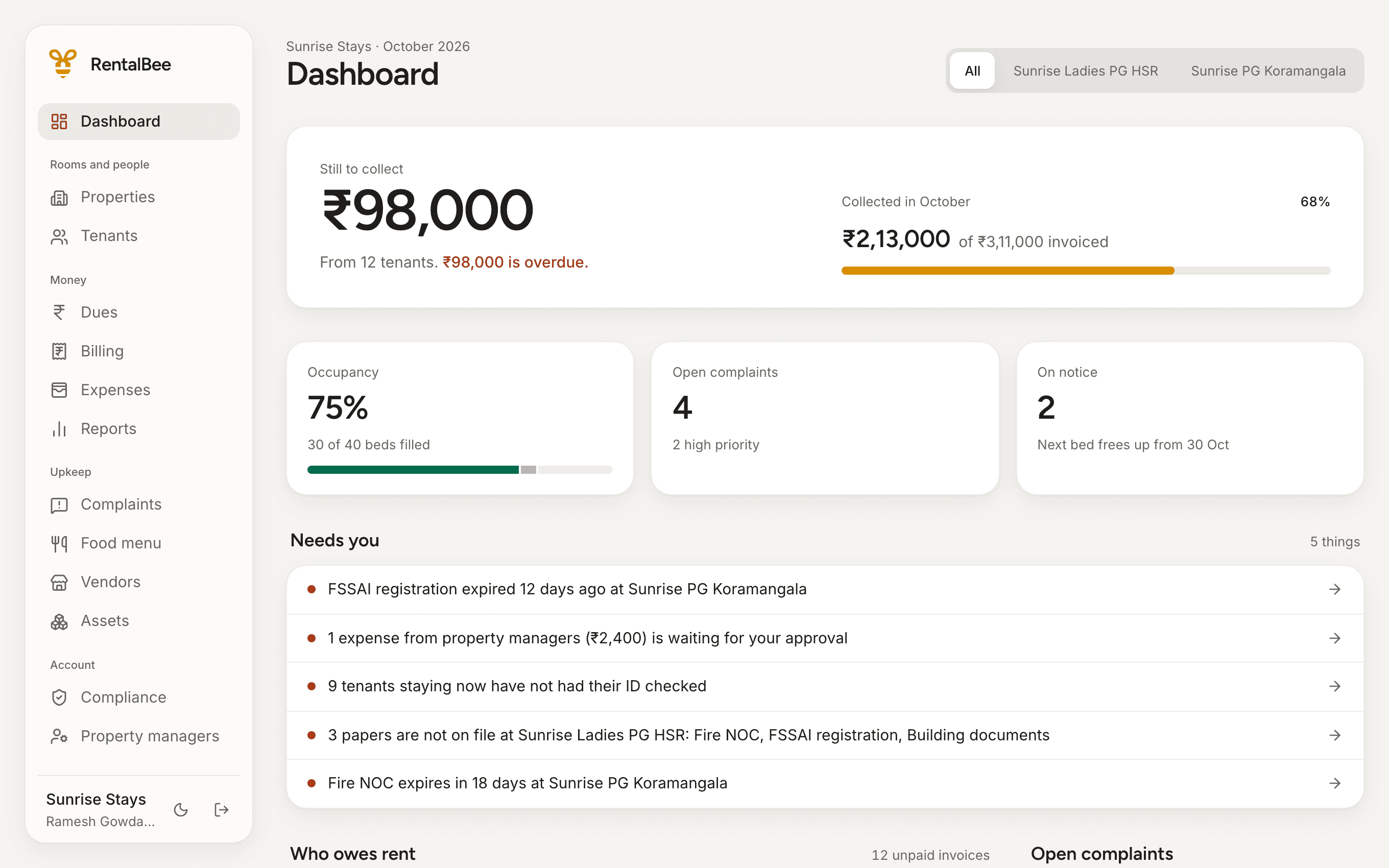Click the Properties building icon
Viewport: 1389px width, 868px height.
[59, 198]
